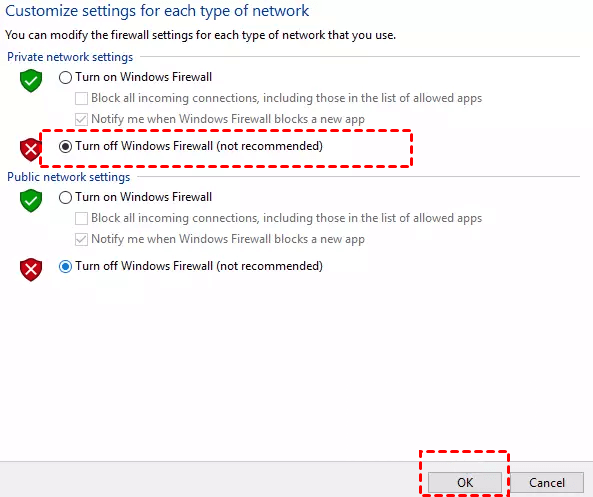Select public 'Turn off Windows Firewall' radio button
This screenshot has height=497, width=593.
pos(65,266)
